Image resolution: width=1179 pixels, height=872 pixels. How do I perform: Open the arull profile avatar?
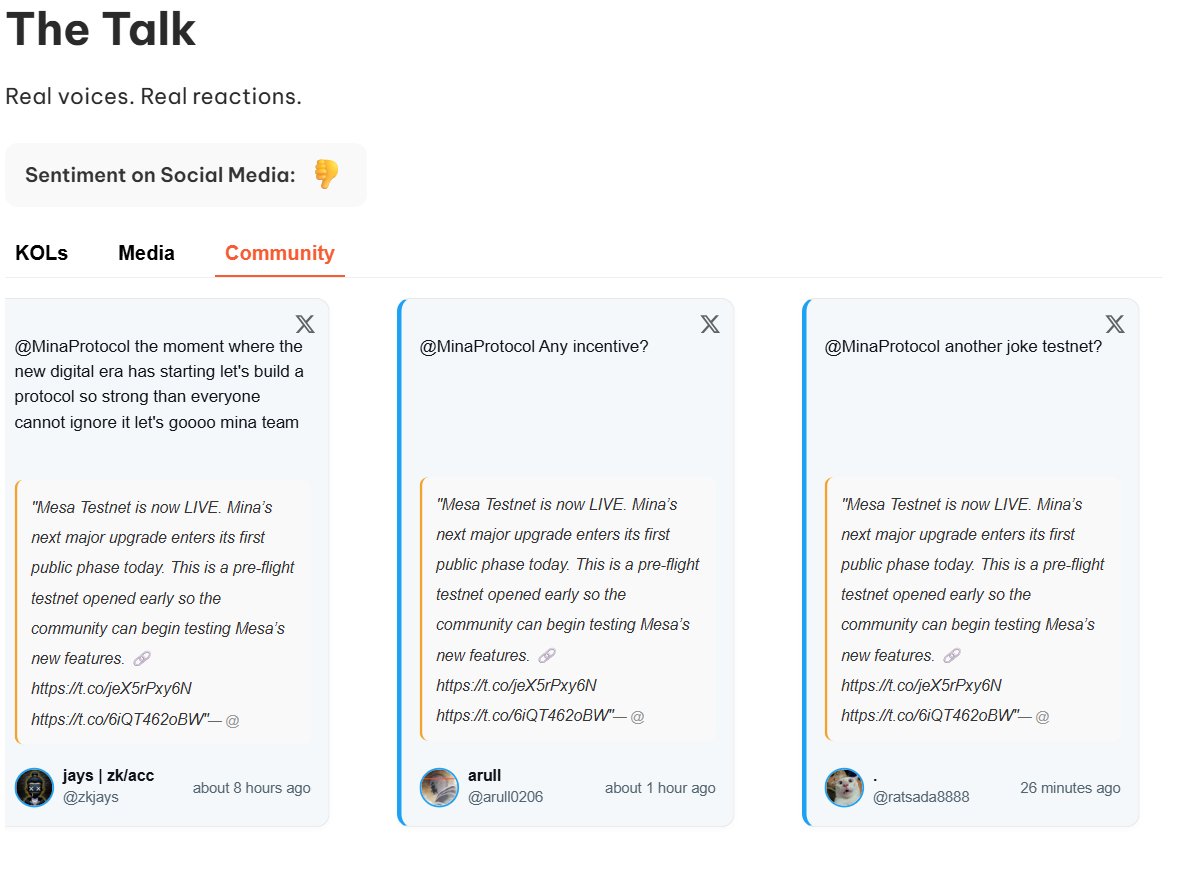click(439, 787)
